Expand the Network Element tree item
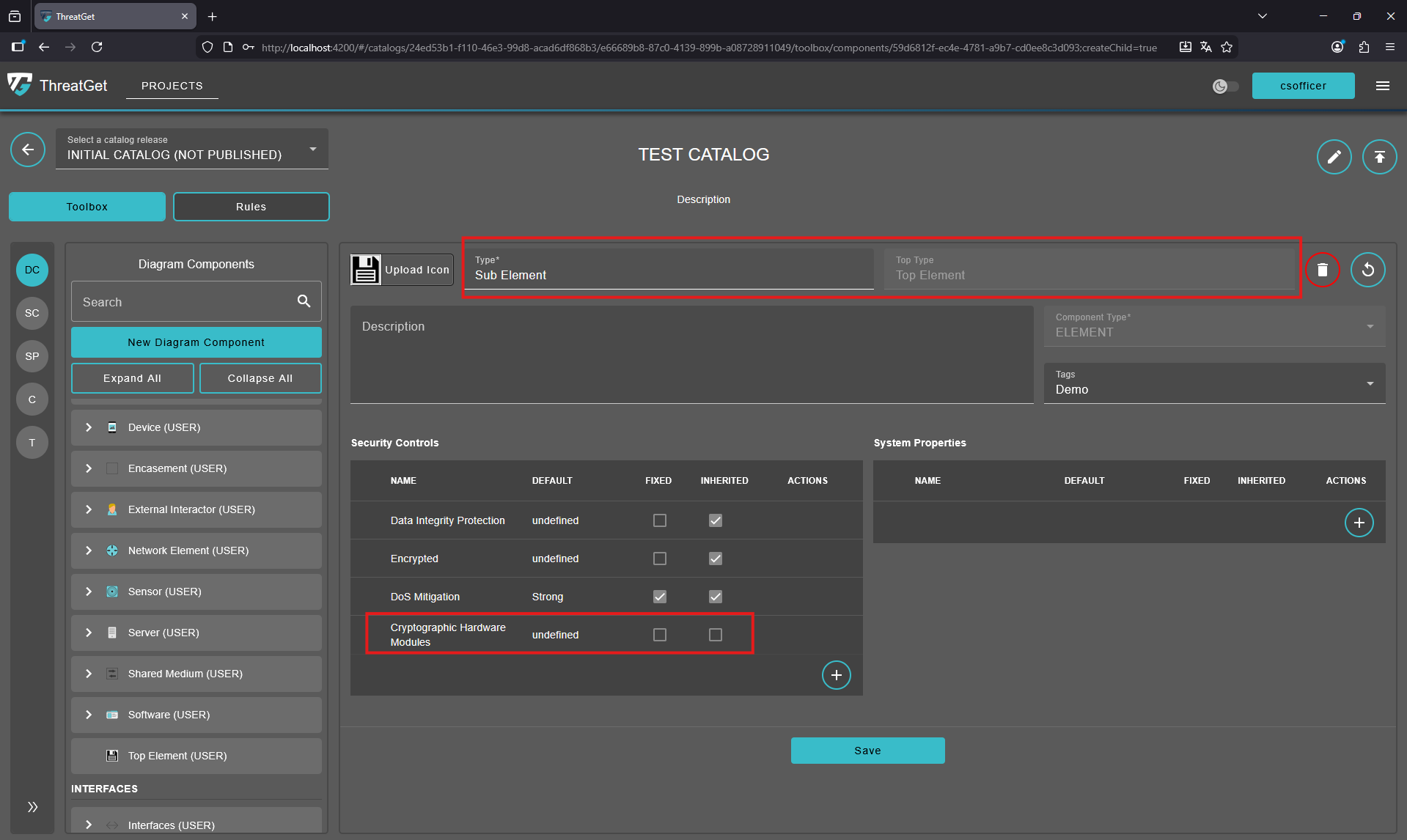This screenshot has height=840, width=1407. click(x=89, y=550)
